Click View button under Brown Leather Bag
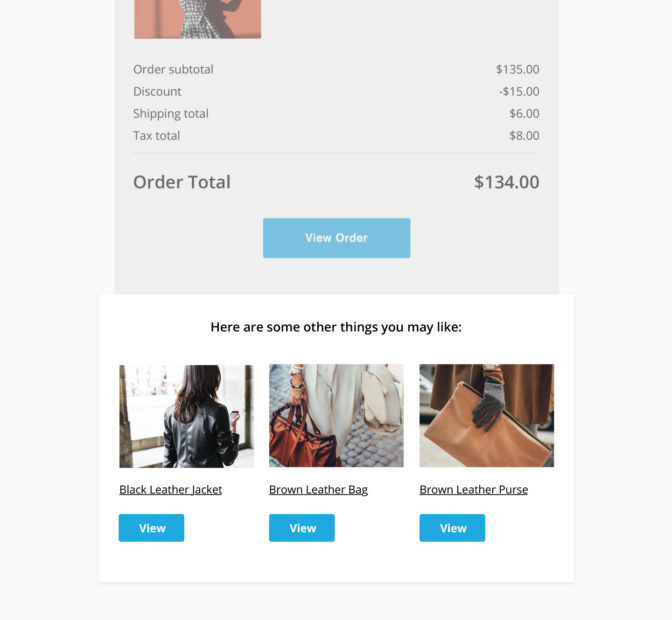The width and height of the screenshot is (672, 620). [x=302, y=528]
